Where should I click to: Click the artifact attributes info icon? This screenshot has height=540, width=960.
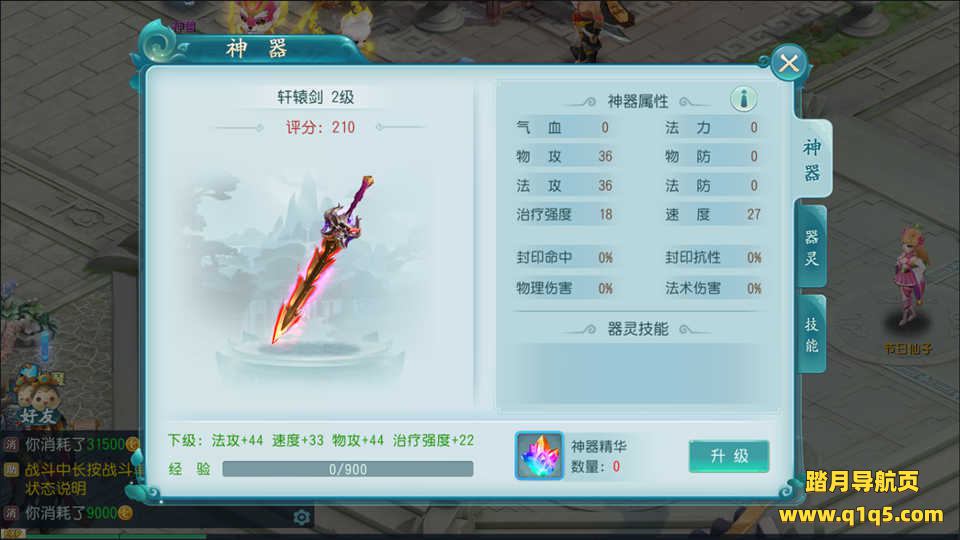(743, 99)
